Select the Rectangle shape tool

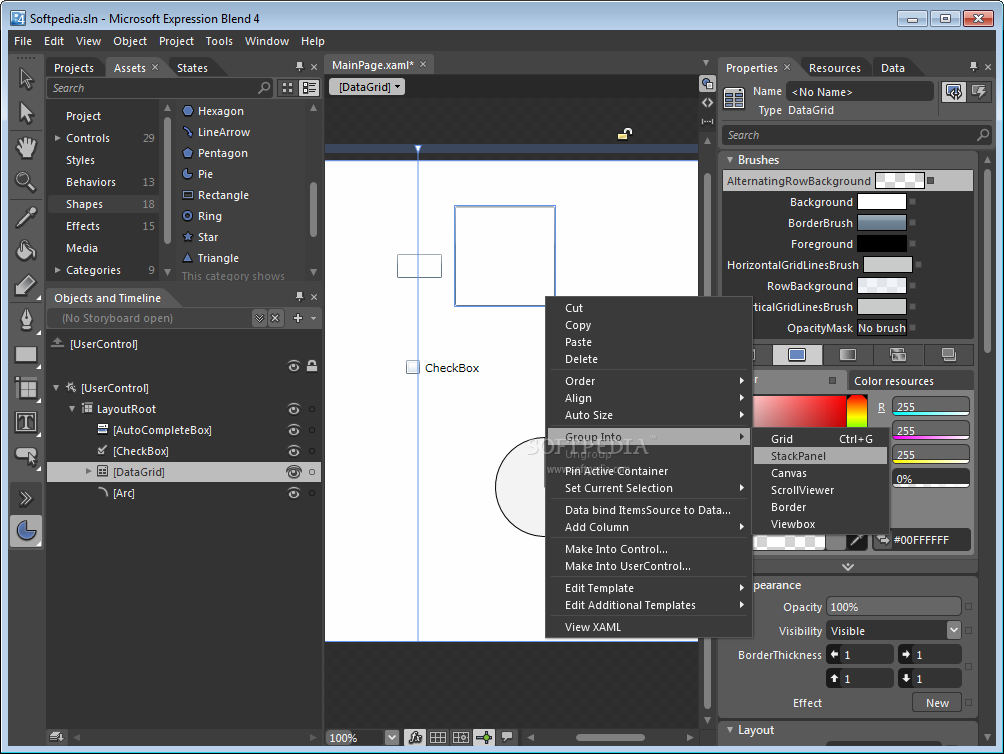point(26,354)
